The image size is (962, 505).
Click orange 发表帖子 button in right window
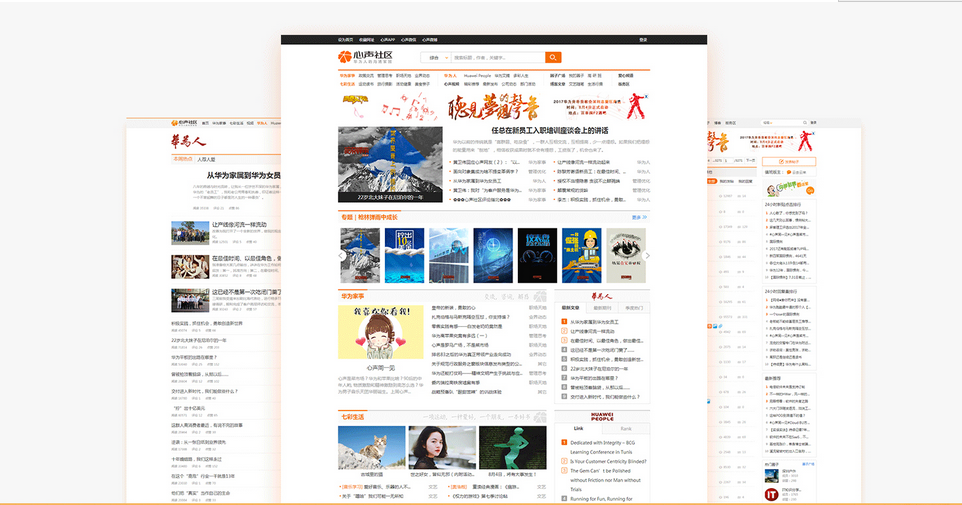pos(789,161)
